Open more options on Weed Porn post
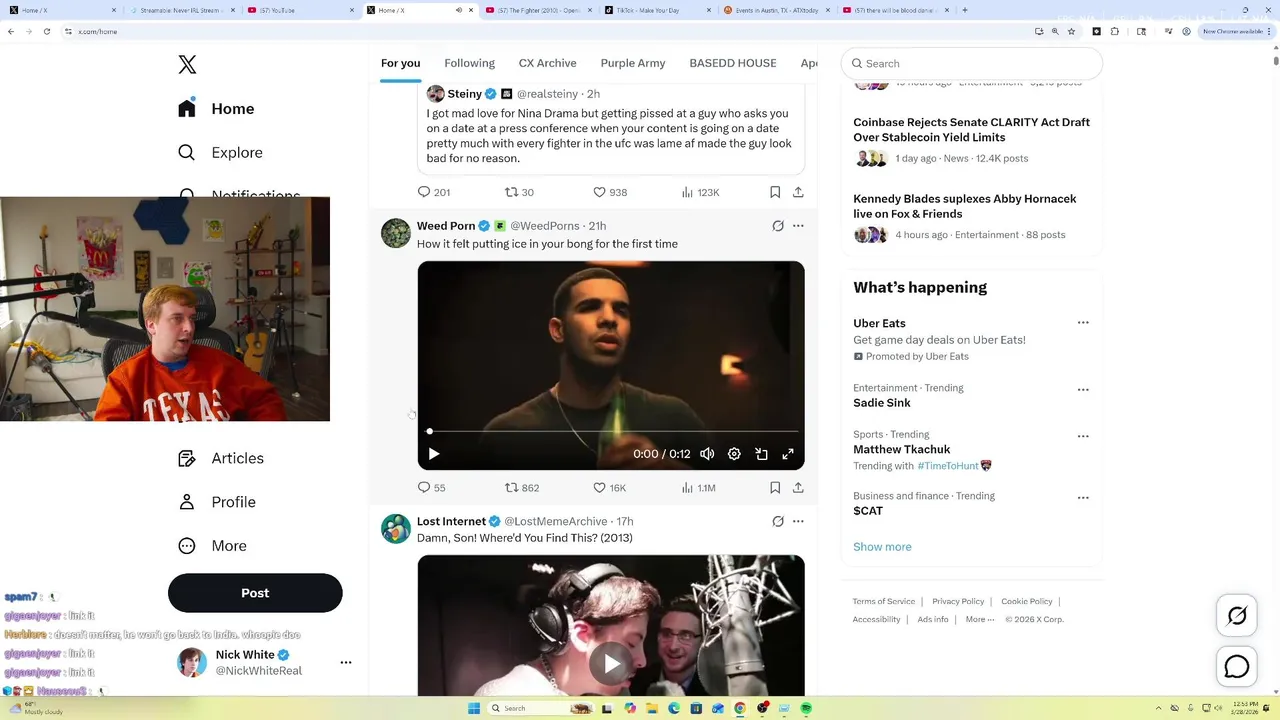The width and height of the screenshot is (1280, 720). click(x=798, y=226)
